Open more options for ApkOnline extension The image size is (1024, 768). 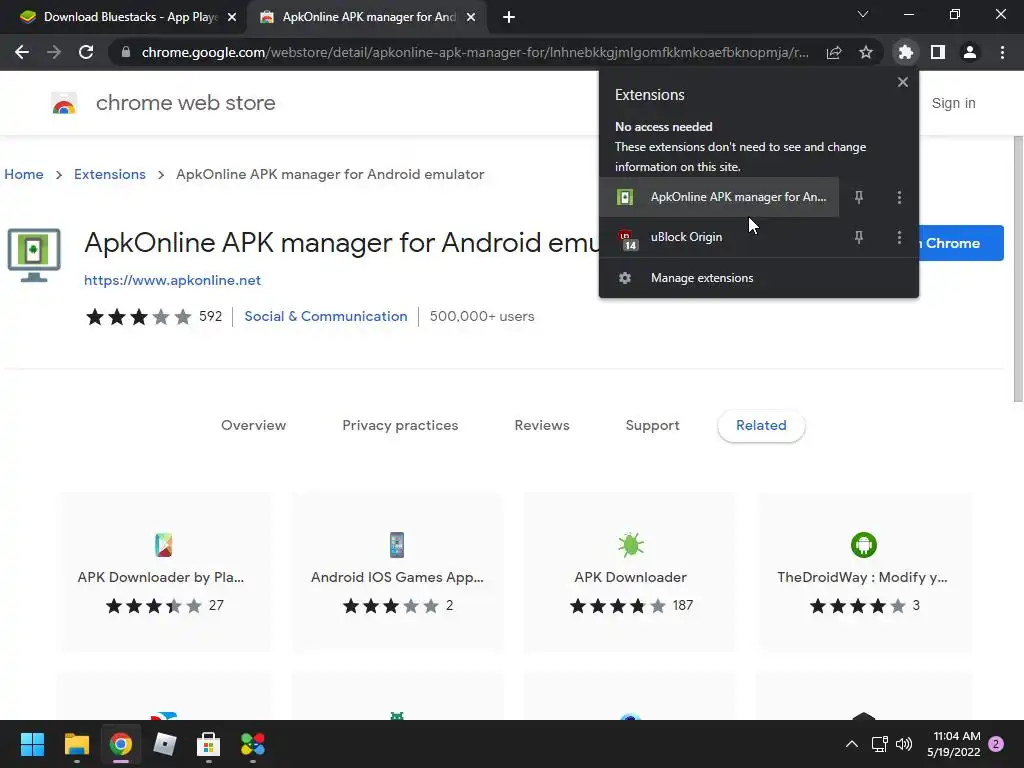(899, 197)
